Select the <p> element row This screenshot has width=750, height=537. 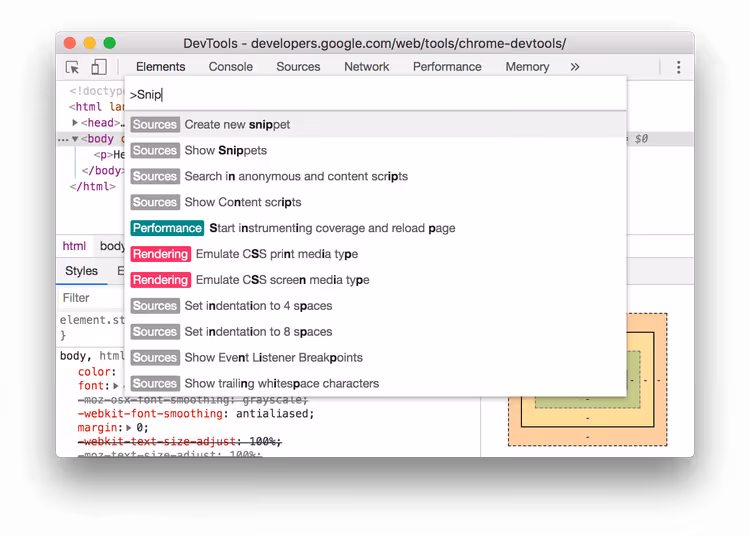109,154
